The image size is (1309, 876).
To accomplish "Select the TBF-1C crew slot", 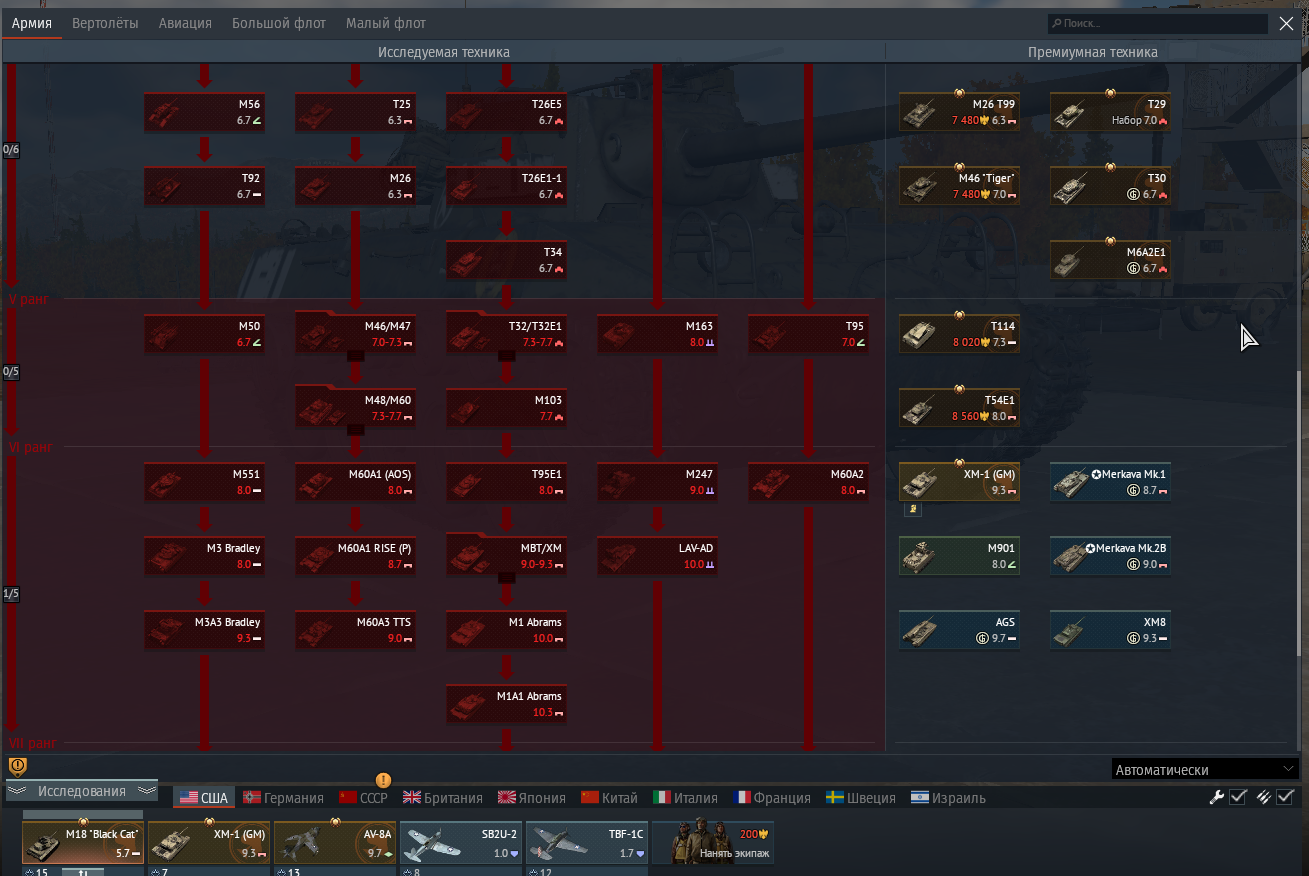I will click(587, 843).
